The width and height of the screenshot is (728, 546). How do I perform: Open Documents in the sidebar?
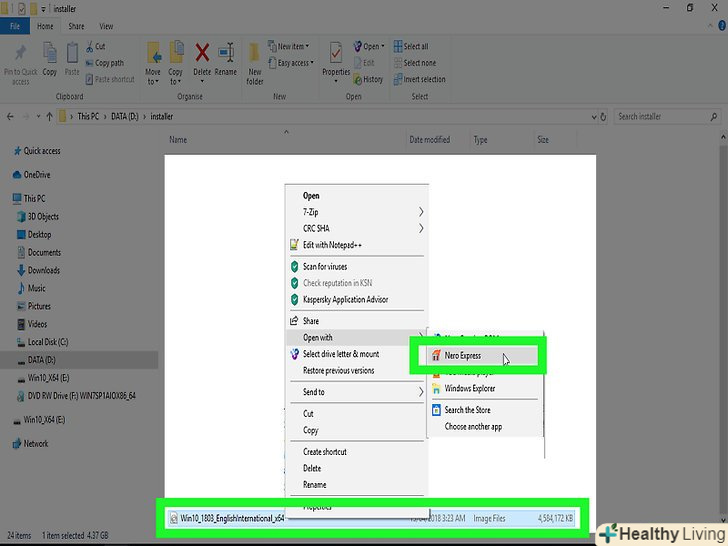pyautogui.click(x=39, y=253)
